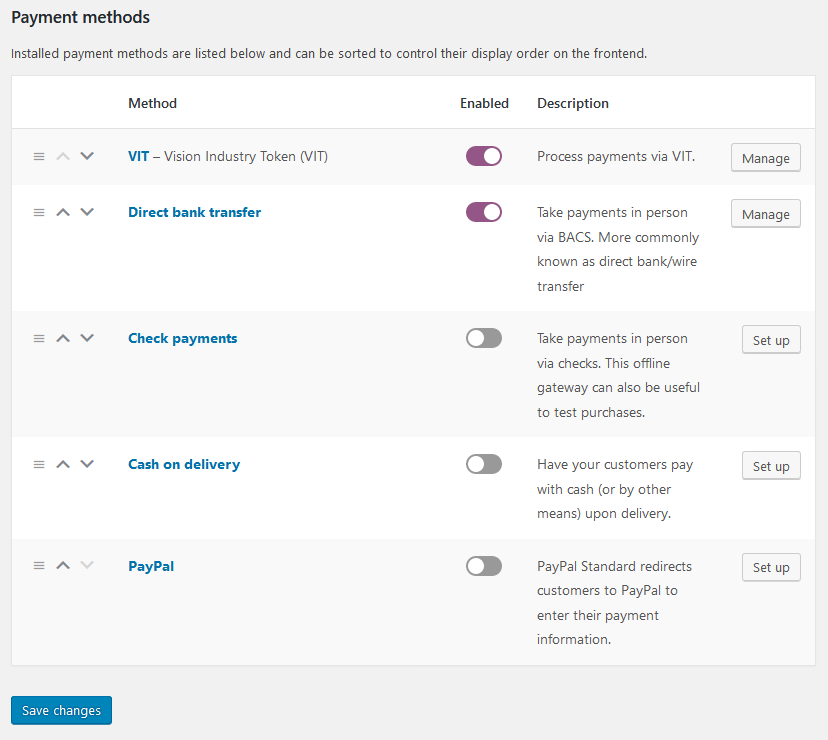Click drag handle icon for VIT row
828x740 pixels.
click(x=39, y=157)
